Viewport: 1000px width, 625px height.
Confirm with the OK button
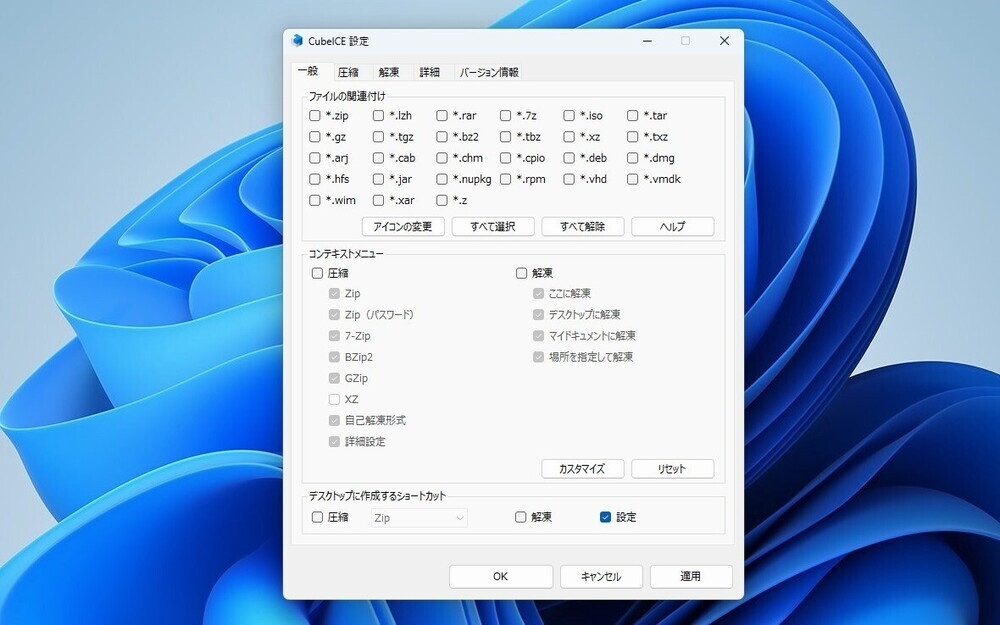pos(501,577)
